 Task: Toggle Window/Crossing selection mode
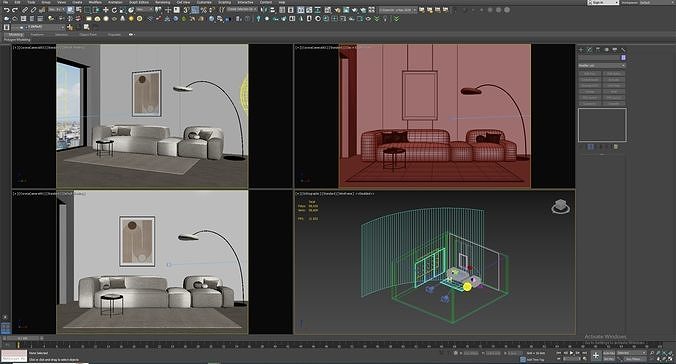pyautogui.click(x=96, y=9)
